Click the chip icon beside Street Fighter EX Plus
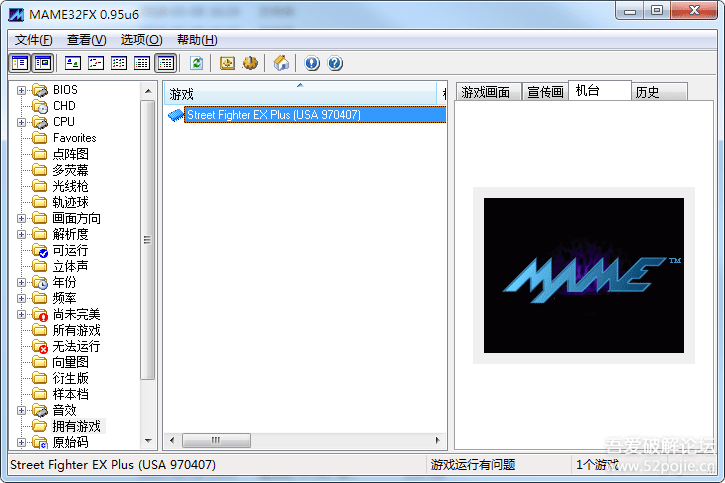Viewport: 725px width, 483px height. (x=176, y=115)
